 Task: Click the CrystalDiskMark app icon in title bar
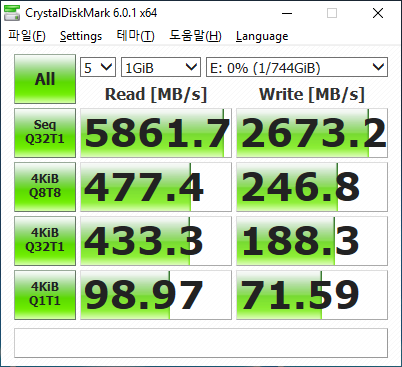pos(12,13)
